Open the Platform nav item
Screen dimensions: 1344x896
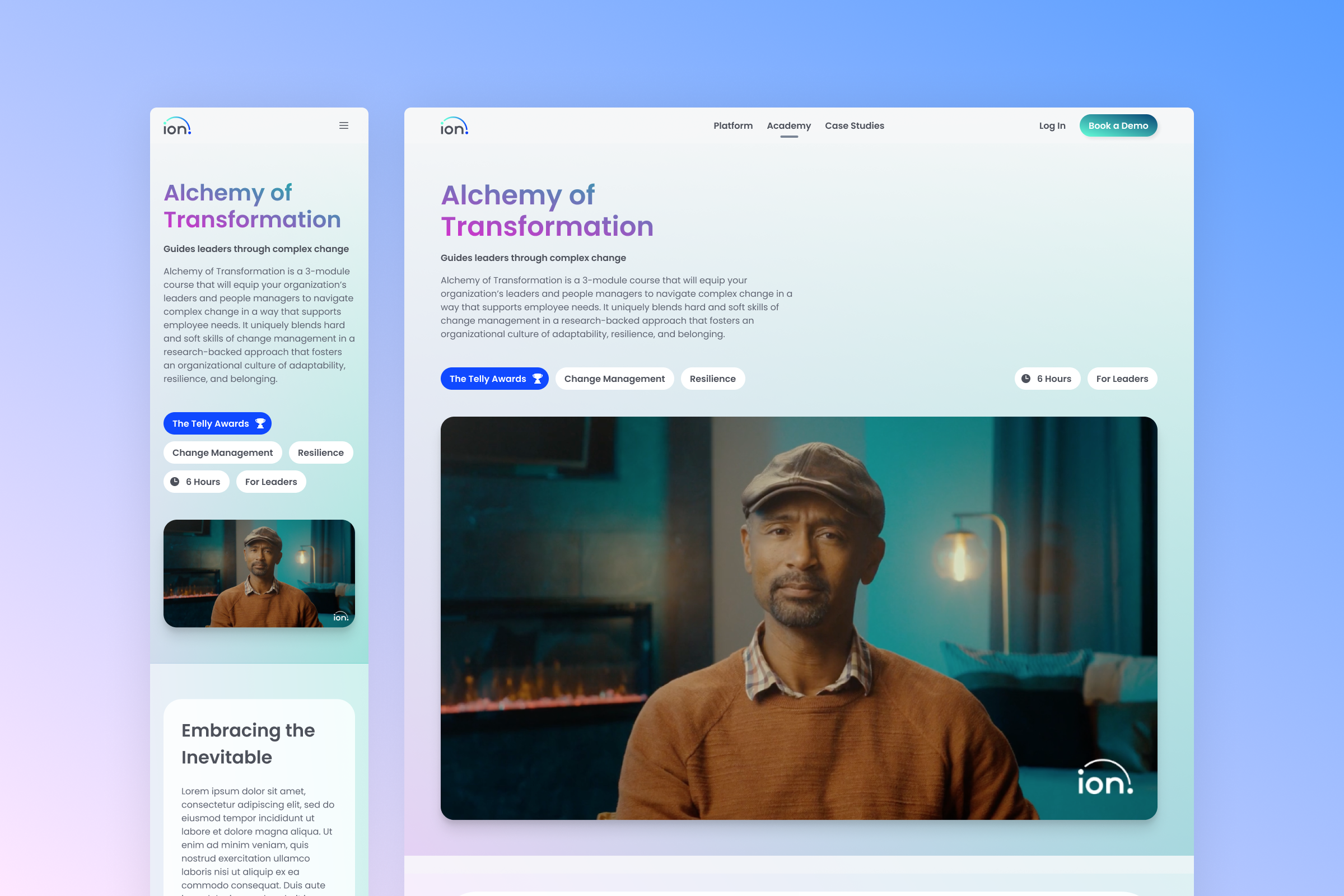point(732,125)
